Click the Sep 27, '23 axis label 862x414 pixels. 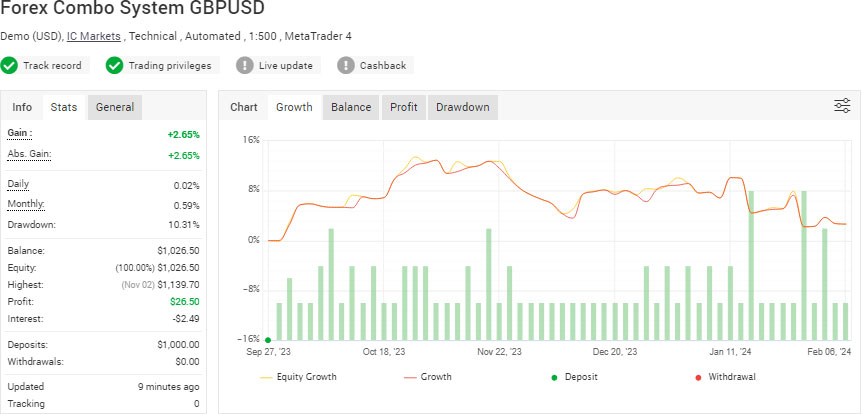269,352
